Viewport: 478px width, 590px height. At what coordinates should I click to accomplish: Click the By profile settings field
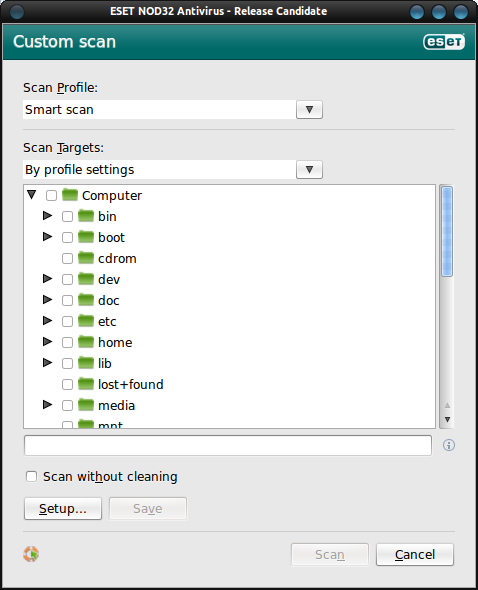pos(160,170)
